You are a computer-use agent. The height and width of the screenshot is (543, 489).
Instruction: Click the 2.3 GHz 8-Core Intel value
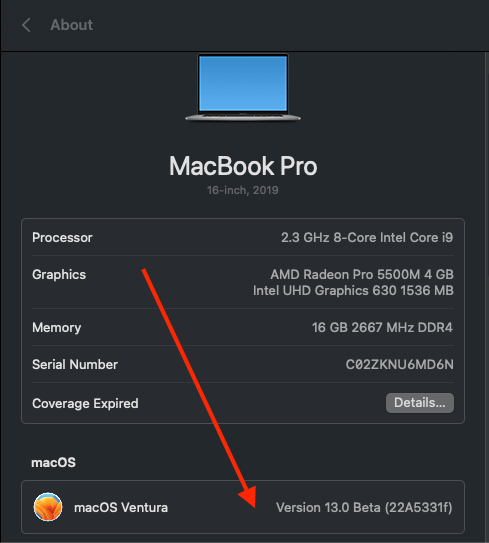tap(367, 238)
